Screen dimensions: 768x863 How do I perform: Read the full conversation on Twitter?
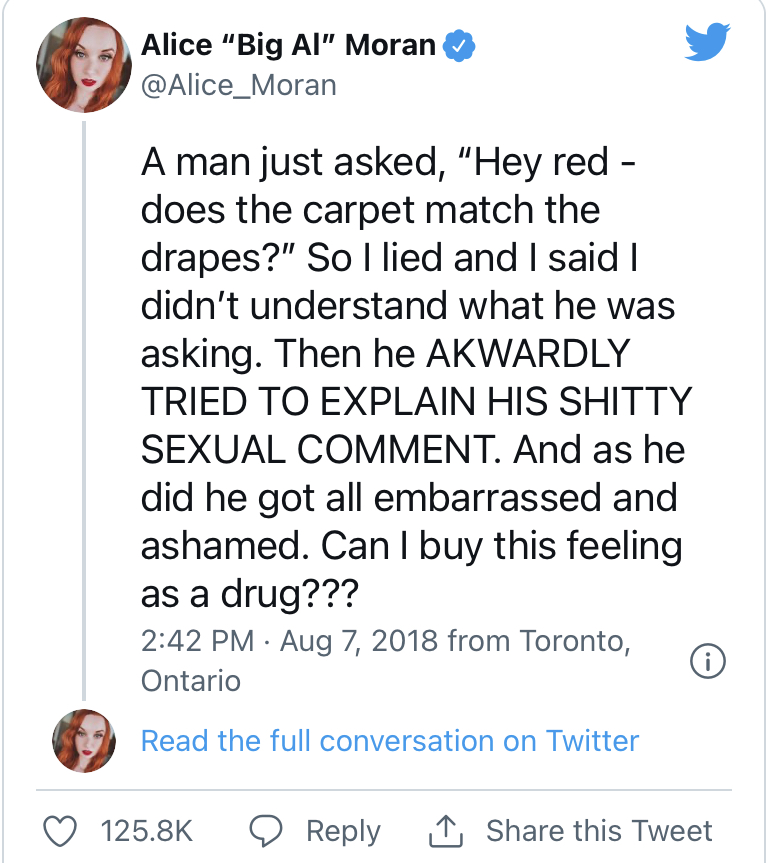[390, 741]
